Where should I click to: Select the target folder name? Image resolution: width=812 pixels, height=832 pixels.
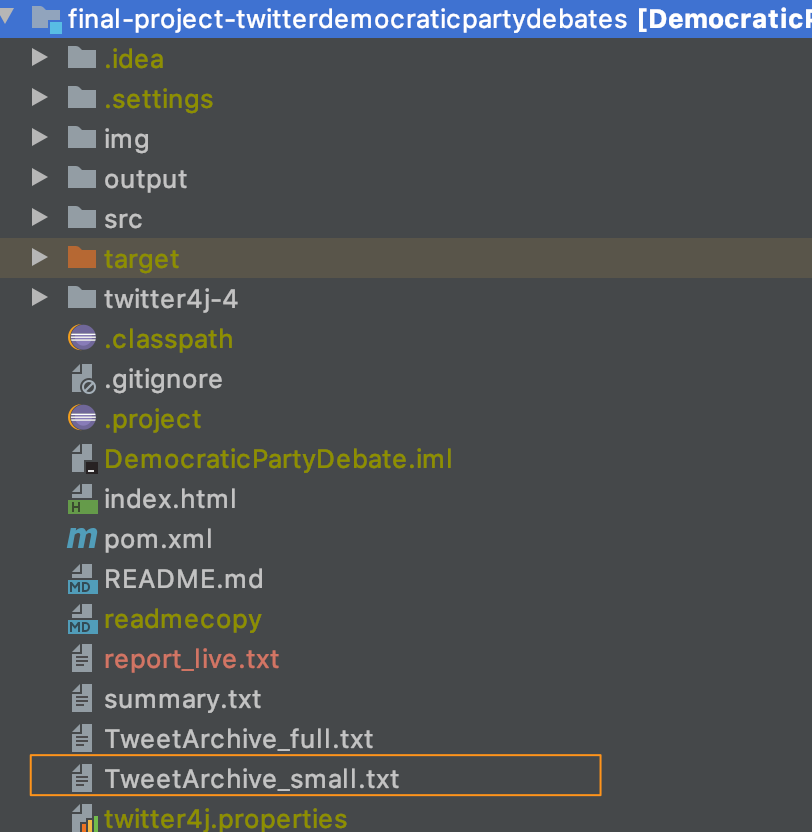[x=141, y=259]
